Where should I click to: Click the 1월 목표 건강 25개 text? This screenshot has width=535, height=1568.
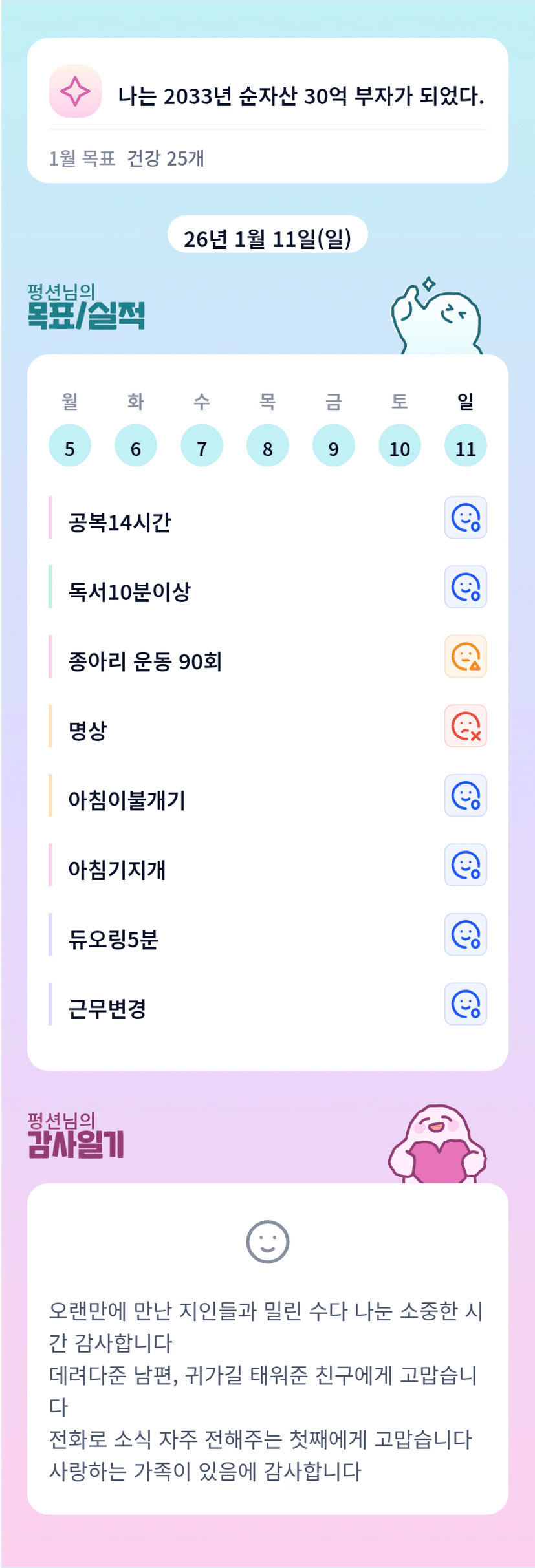tap(127, 158)
